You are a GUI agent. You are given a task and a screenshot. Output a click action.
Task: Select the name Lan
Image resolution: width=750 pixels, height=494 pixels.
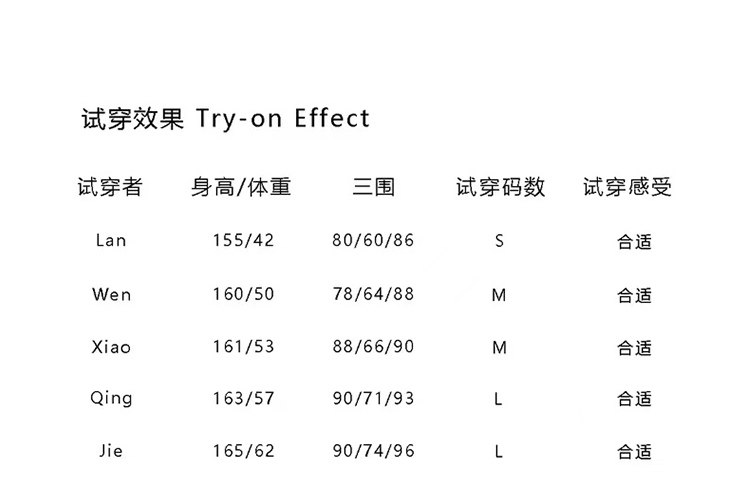tap(111, 241)
